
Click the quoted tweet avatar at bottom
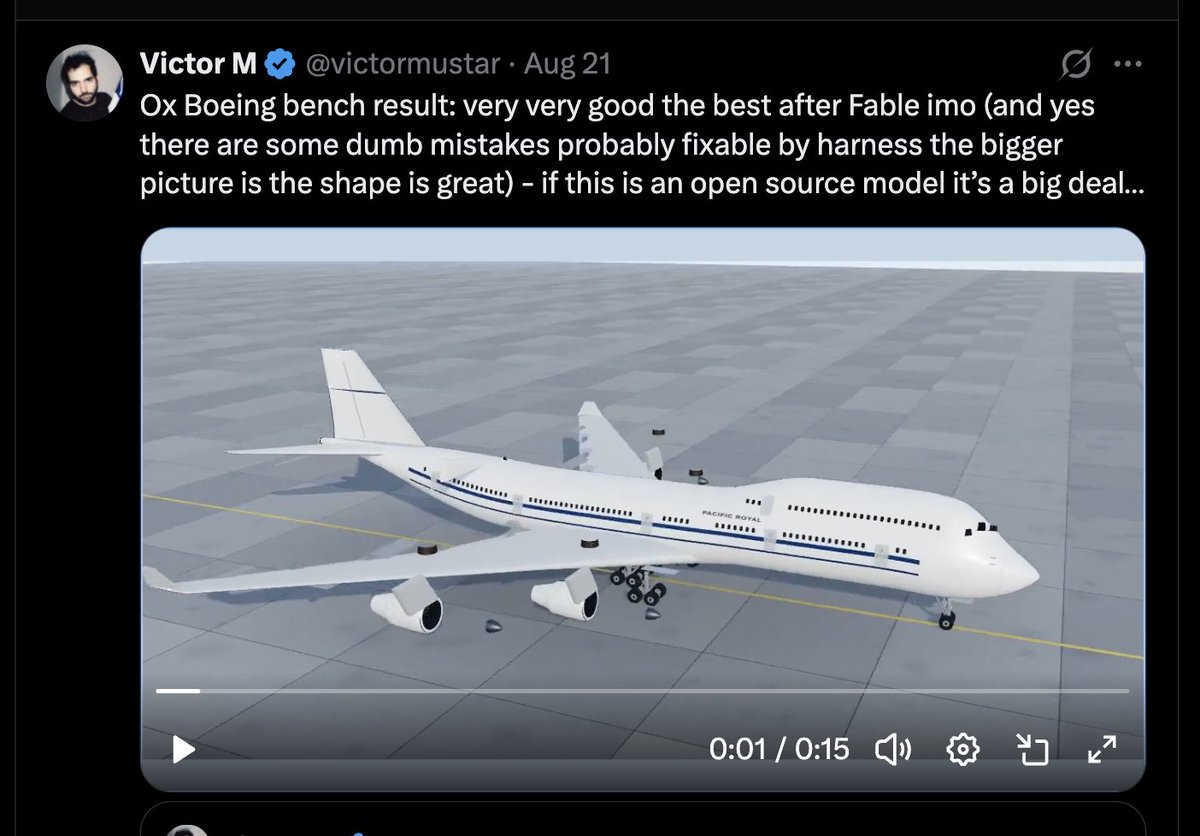pyautogui.click(x=186, y=831)
